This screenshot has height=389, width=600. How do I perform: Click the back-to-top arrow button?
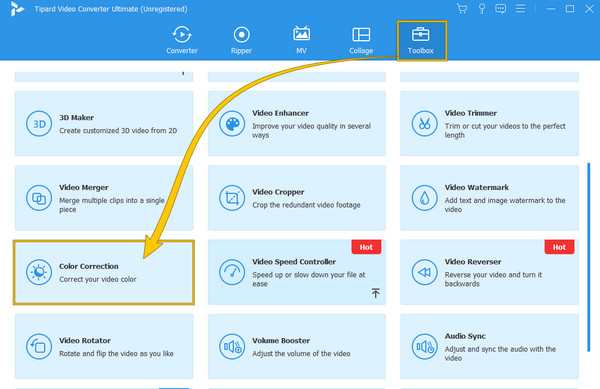point(375,293)
